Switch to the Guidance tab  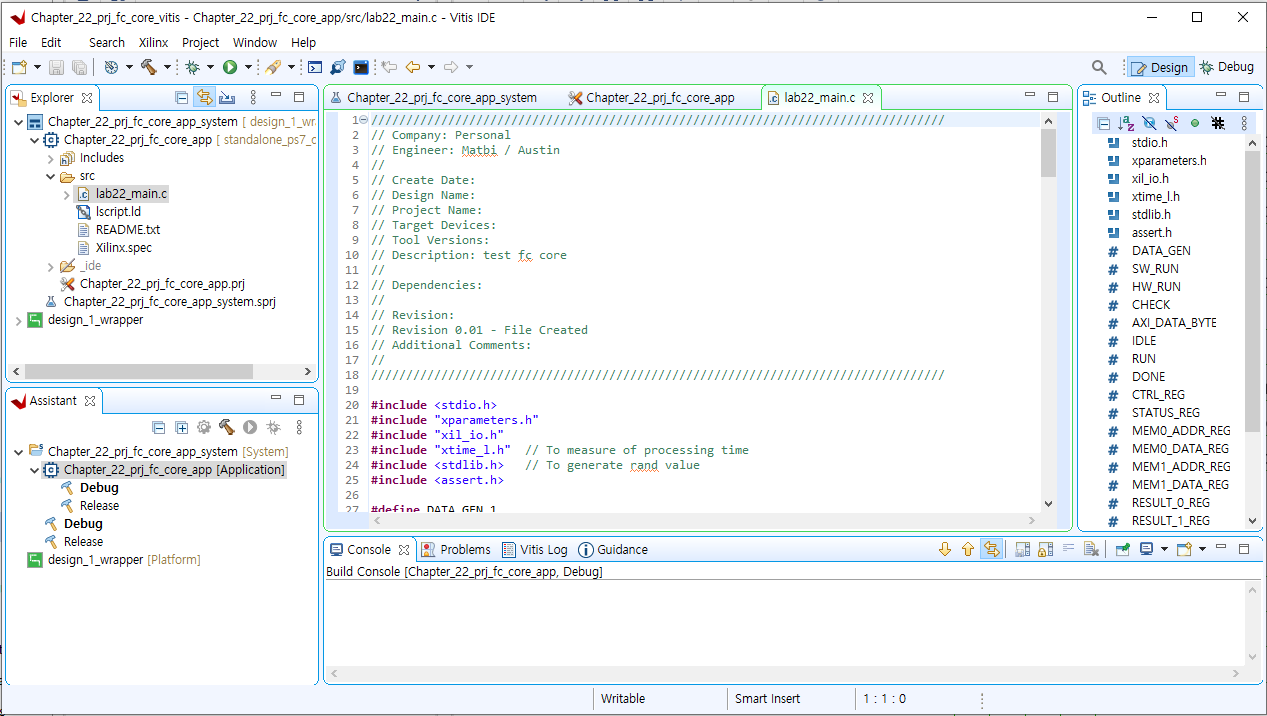(613, 549)
